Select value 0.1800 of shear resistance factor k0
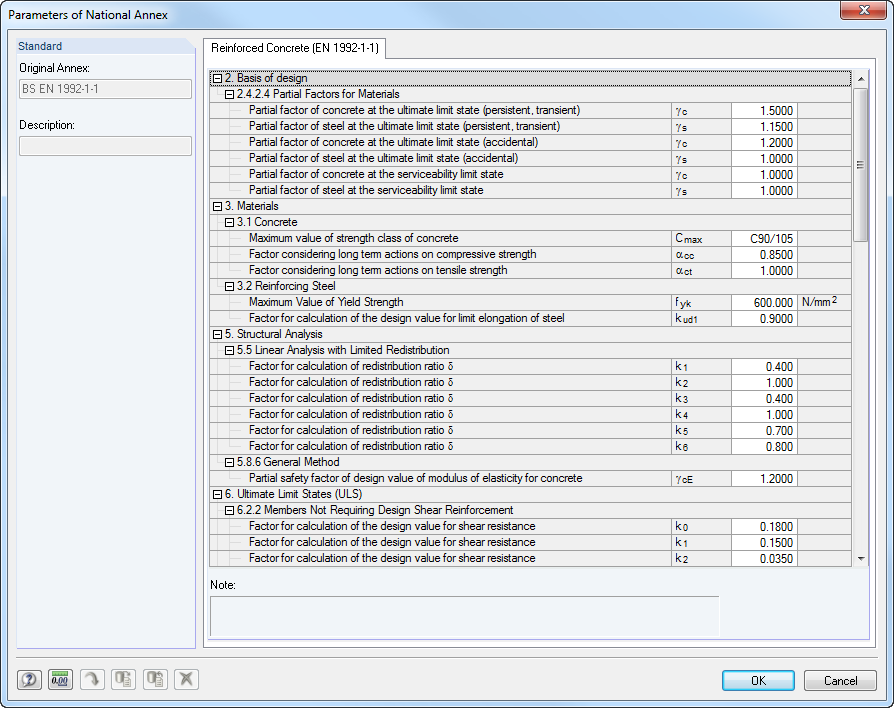Screen dimensions: 894x708 (x=764, y=526)
